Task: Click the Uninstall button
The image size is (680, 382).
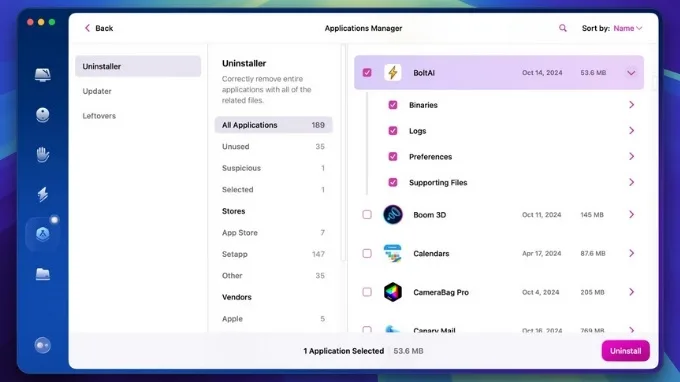Action: 625,351
